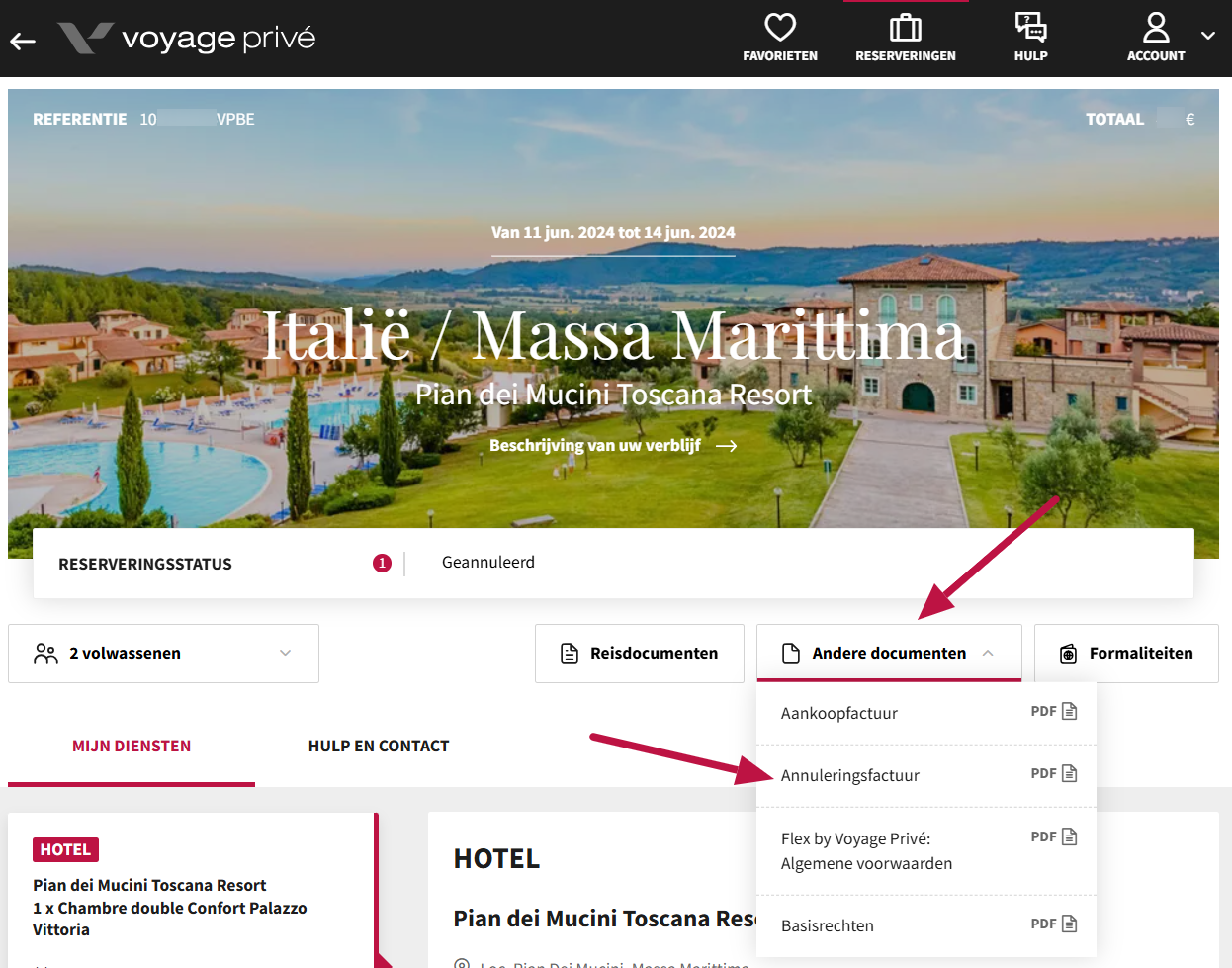Open Basisrechten document
The height and width of the screenshot is (968, 1232).
926,926
